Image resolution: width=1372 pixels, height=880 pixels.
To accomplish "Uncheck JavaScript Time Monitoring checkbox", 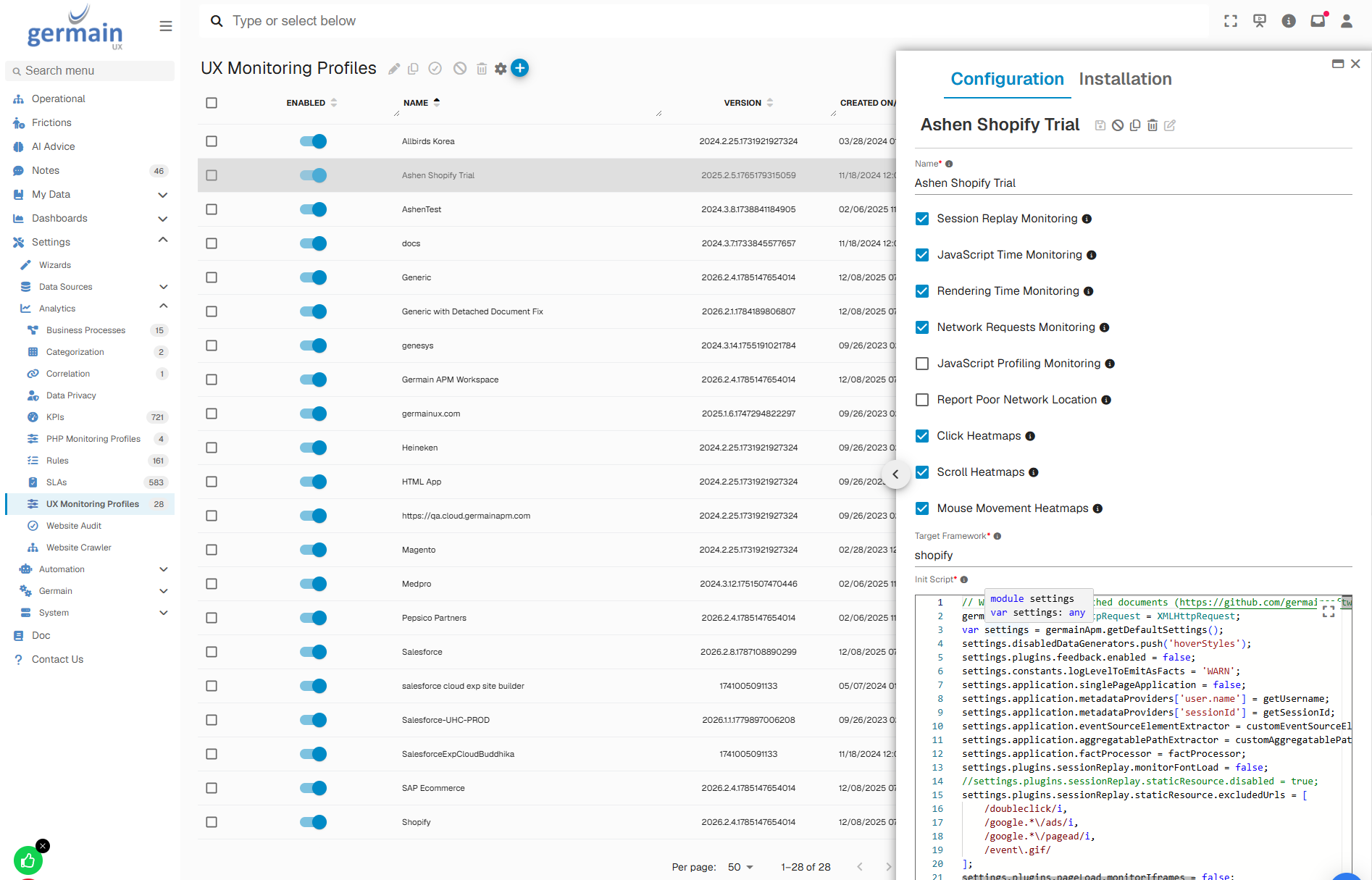I will point(922,255).
